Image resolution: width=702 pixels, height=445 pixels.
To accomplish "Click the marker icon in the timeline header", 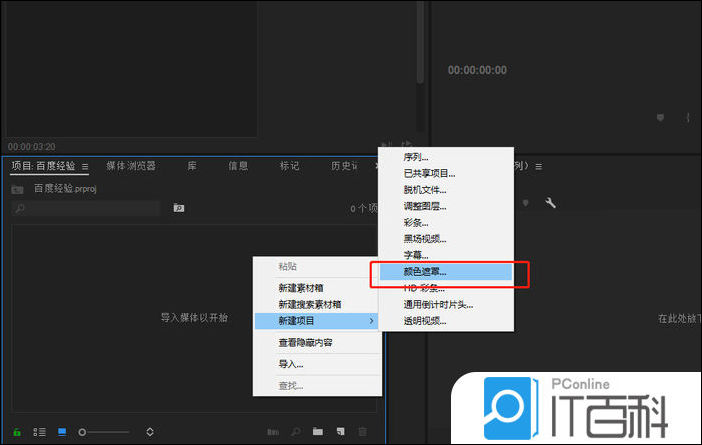I will 526,203.
